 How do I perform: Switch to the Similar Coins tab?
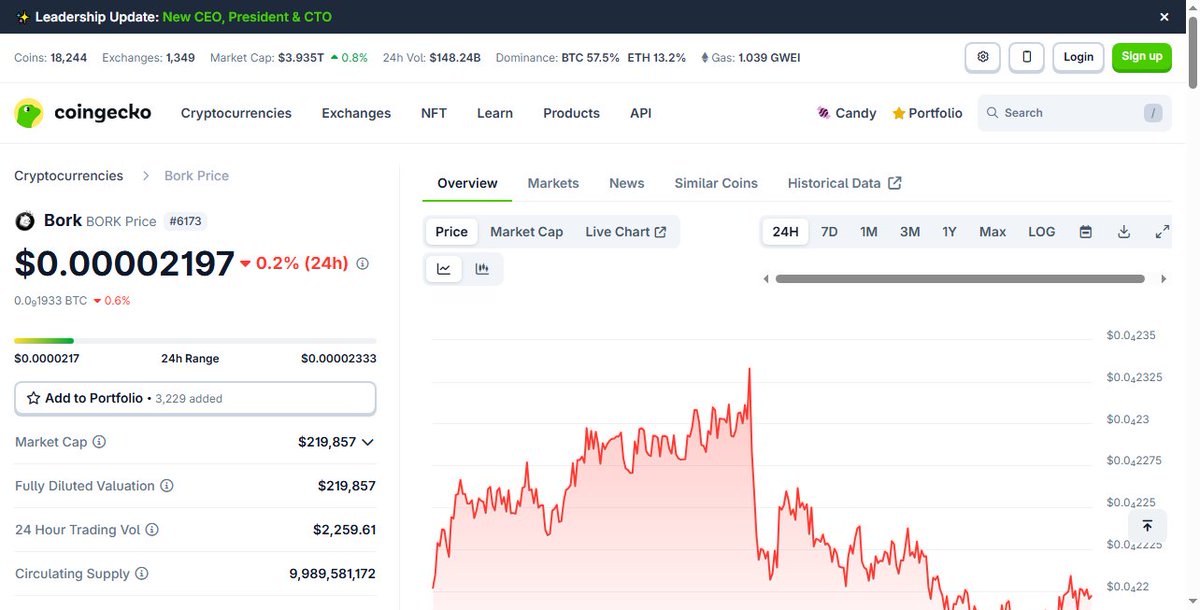point(716,183)
